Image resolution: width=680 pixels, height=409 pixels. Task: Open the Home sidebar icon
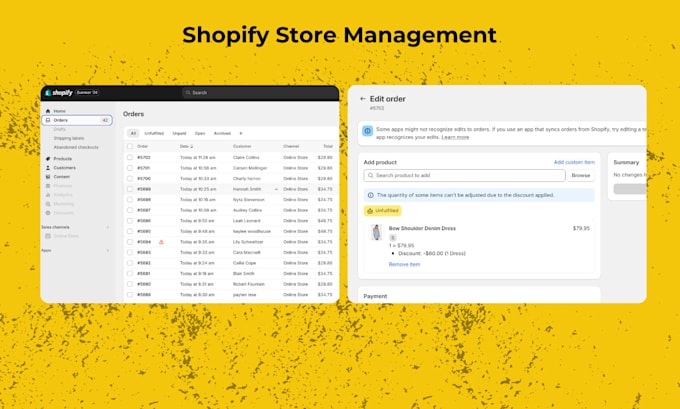48,111
